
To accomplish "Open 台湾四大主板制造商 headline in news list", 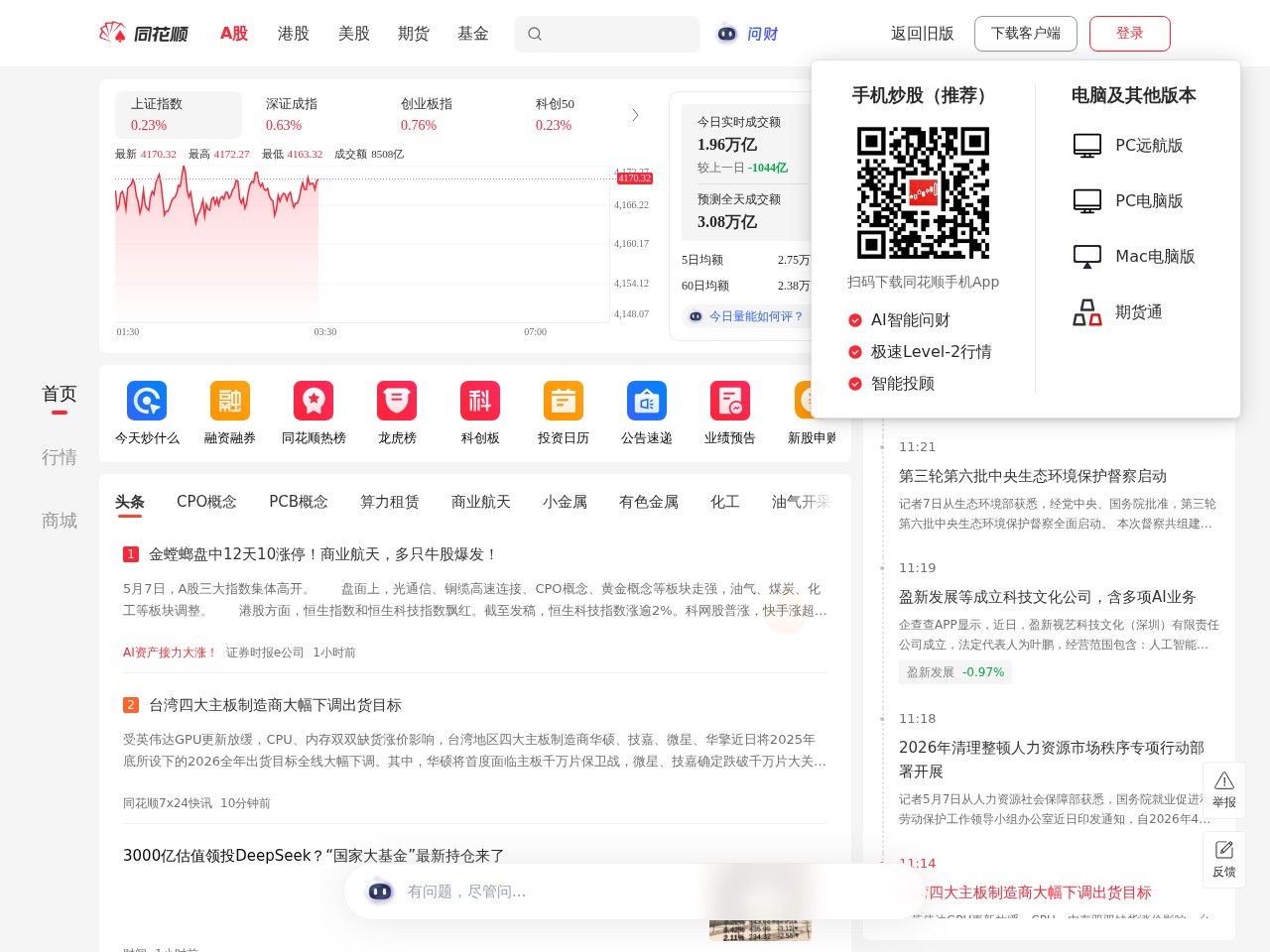I will (x=275, y=705).
